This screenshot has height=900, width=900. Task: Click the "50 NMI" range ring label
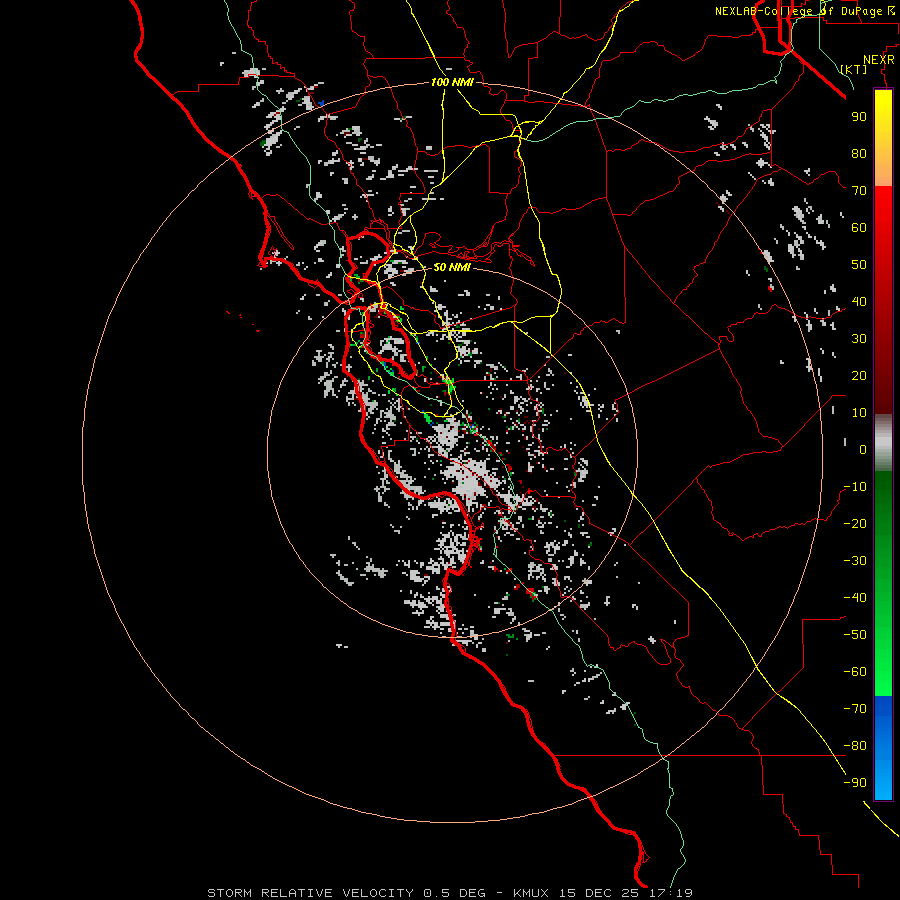point(452,267)
